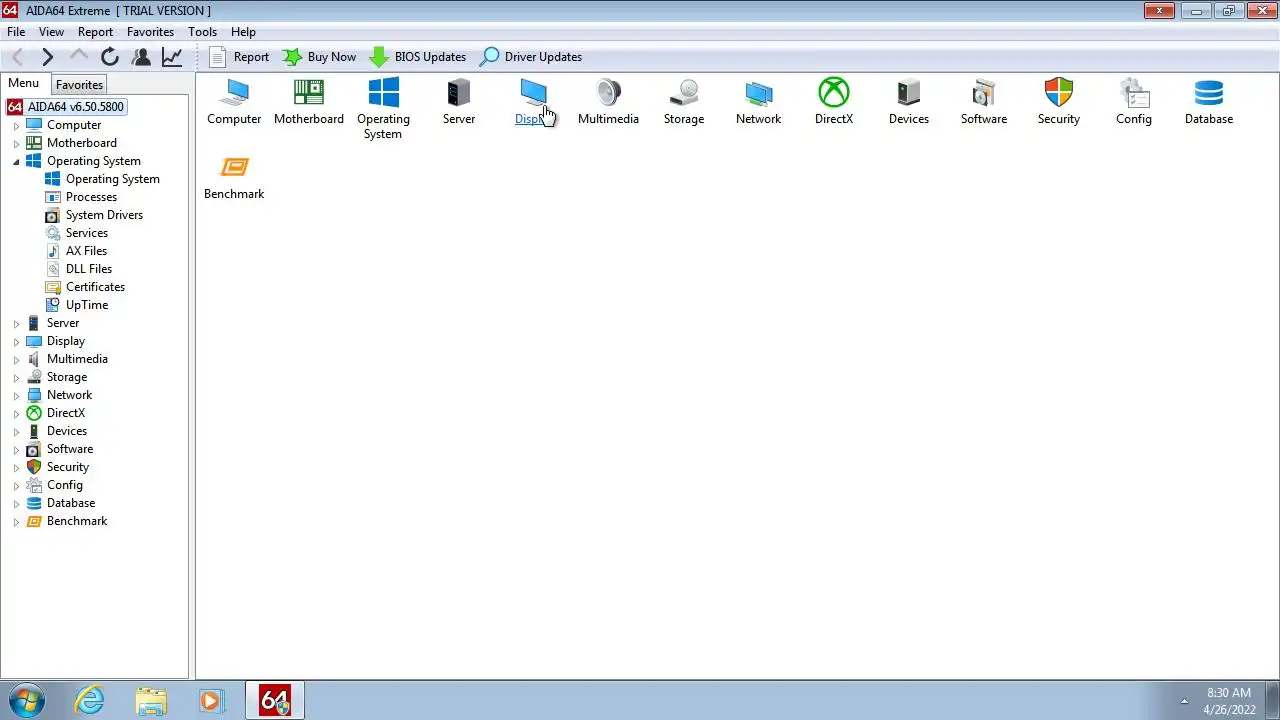Open the File menu
1280x720 pixels.
click(x=16, y=32)
